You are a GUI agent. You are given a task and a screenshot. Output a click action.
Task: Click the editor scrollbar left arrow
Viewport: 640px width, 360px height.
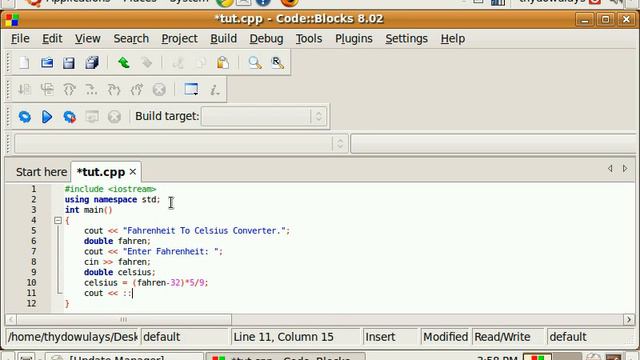click(x=11, y=319)
